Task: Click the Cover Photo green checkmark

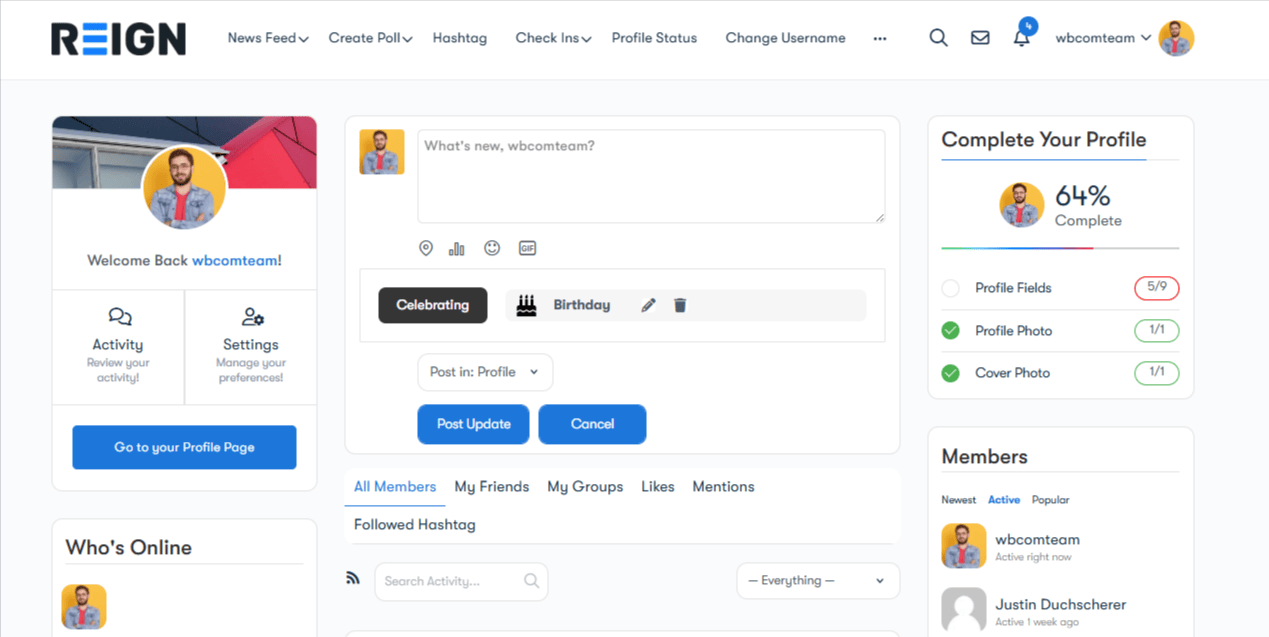Action: pyautogui.click(x=950, y=373)
